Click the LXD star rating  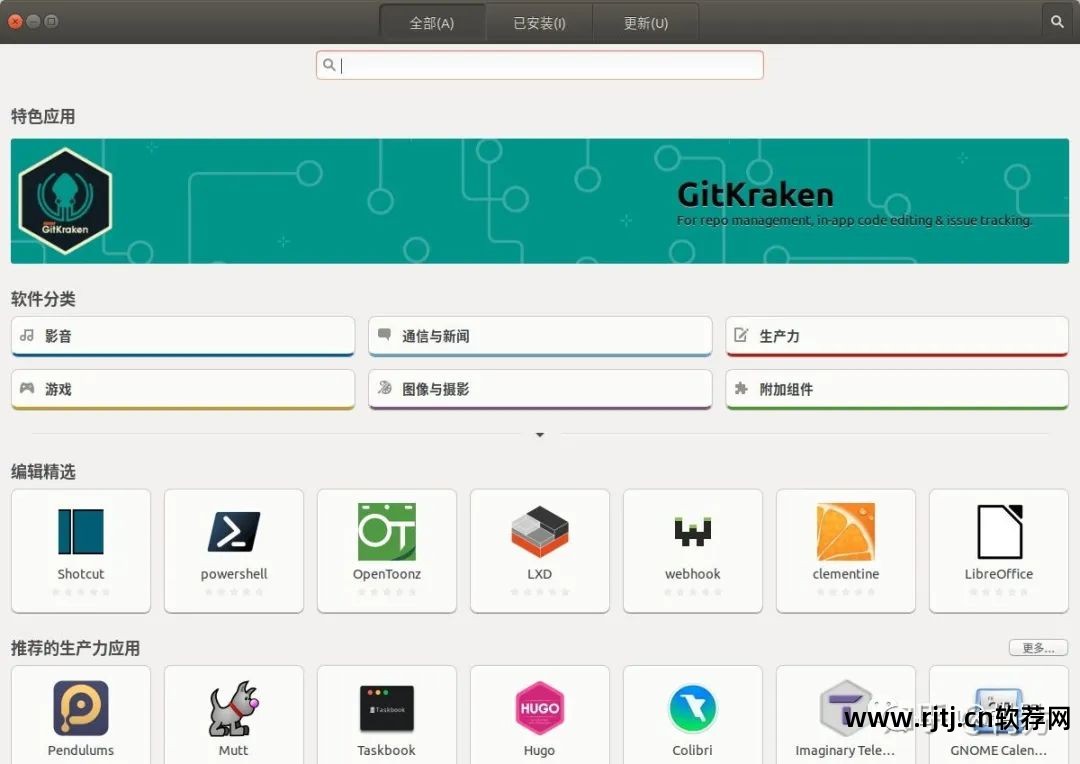coord(539,592)
